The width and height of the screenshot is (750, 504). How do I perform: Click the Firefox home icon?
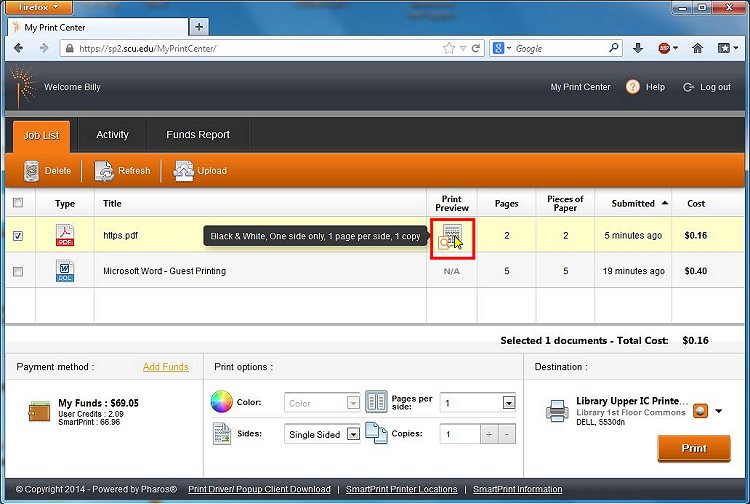tap(697, 48)
